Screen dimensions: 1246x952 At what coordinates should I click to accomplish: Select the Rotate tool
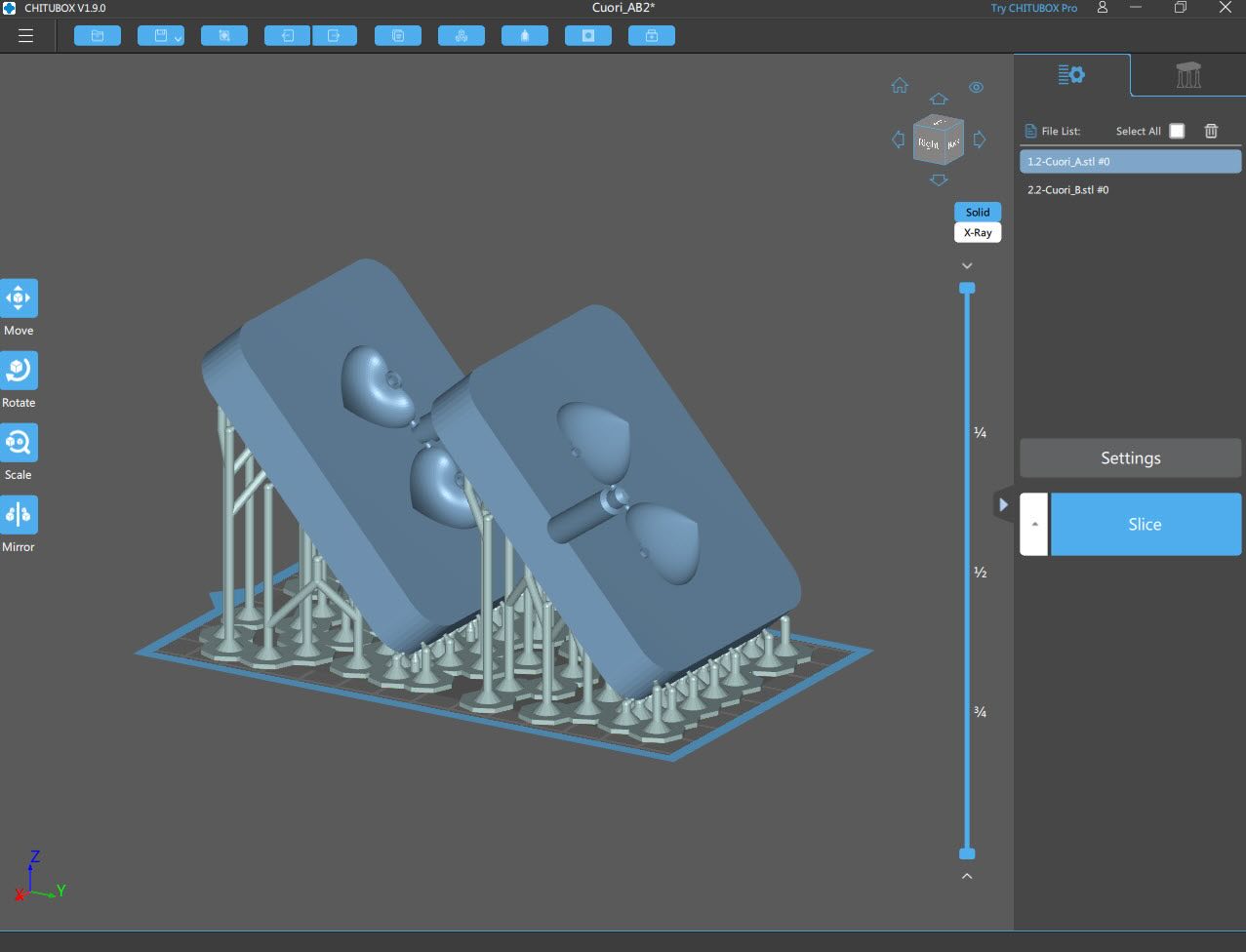coord(19,370)
